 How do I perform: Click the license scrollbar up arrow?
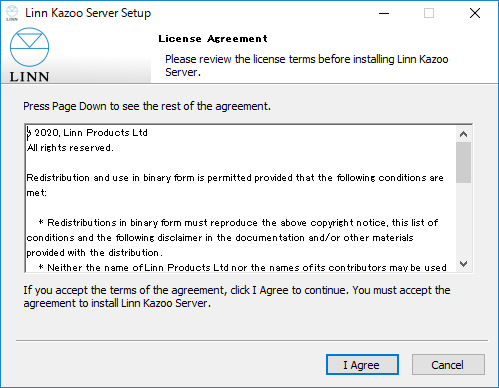(x=463, y=134)
